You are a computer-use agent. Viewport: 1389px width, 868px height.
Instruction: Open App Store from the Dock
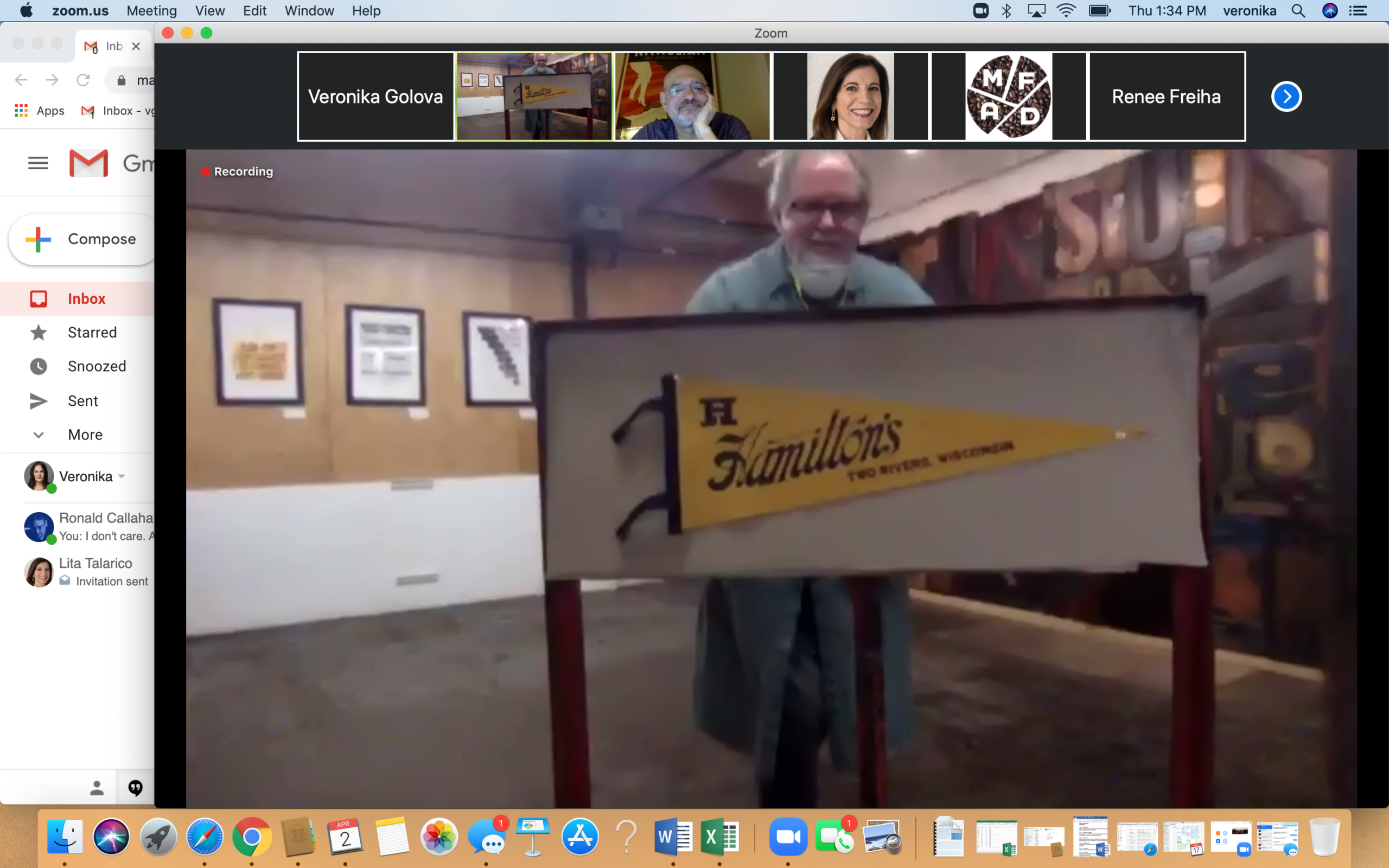579,837
